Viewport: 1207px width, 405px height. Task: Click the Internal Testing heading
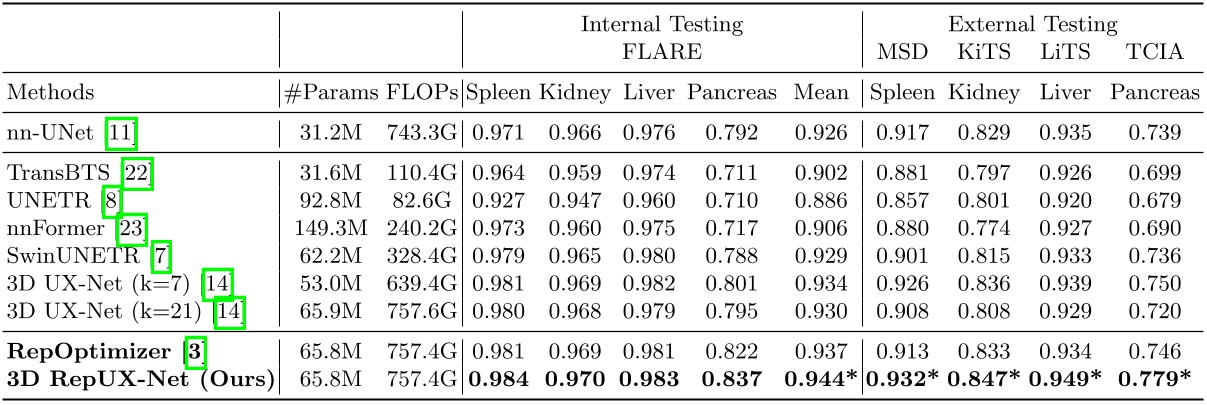(x=663, y=24)
